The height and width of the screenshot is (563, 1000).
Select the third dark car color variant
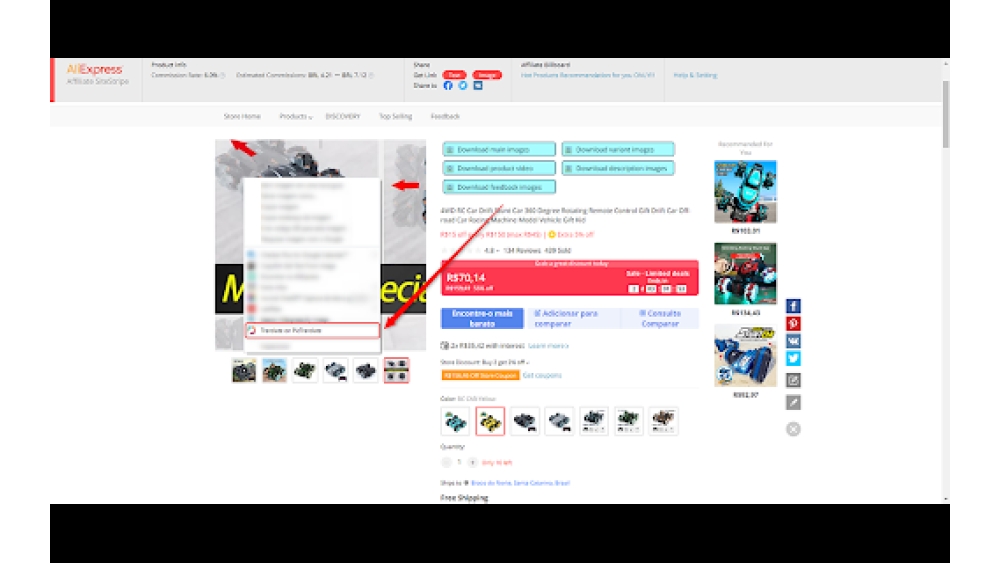point(525,421)
